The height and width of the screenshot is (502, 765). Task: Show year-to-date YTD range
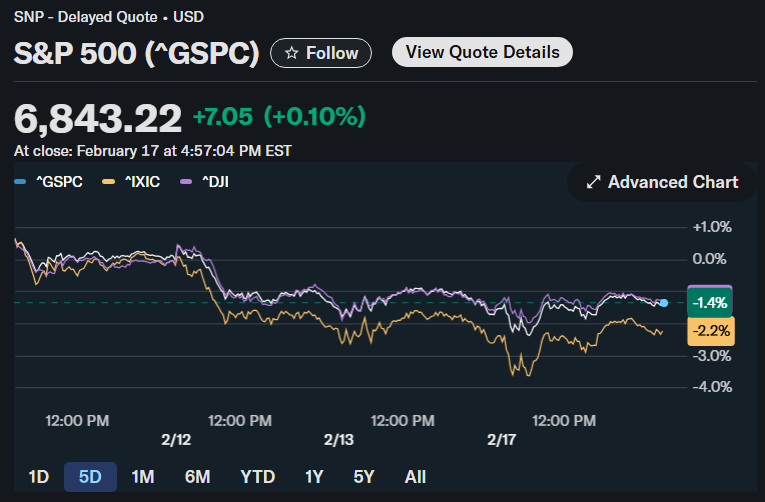(x=259, y=477)
